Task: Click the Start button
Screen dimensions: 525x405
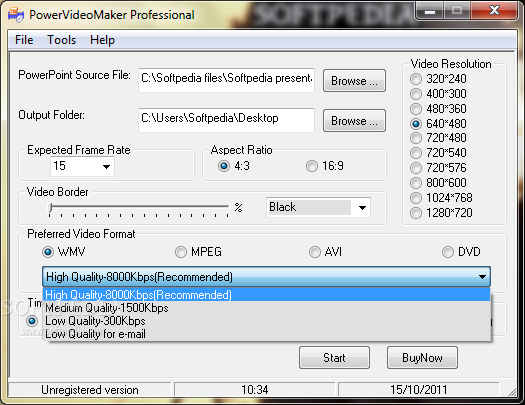Action: click(334, 358)
